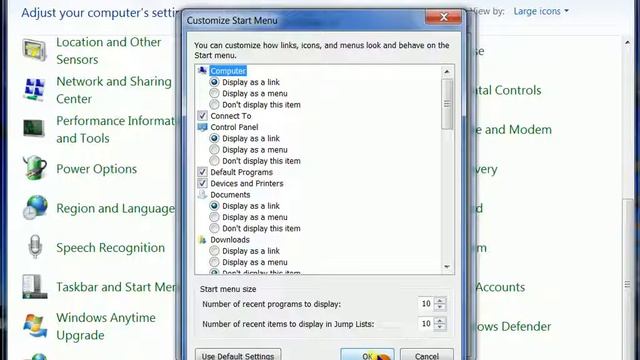The width and height of the screenshot is (640, 360).
Task: Open Performance Information and Tools icon
Action: pos(34,129)
